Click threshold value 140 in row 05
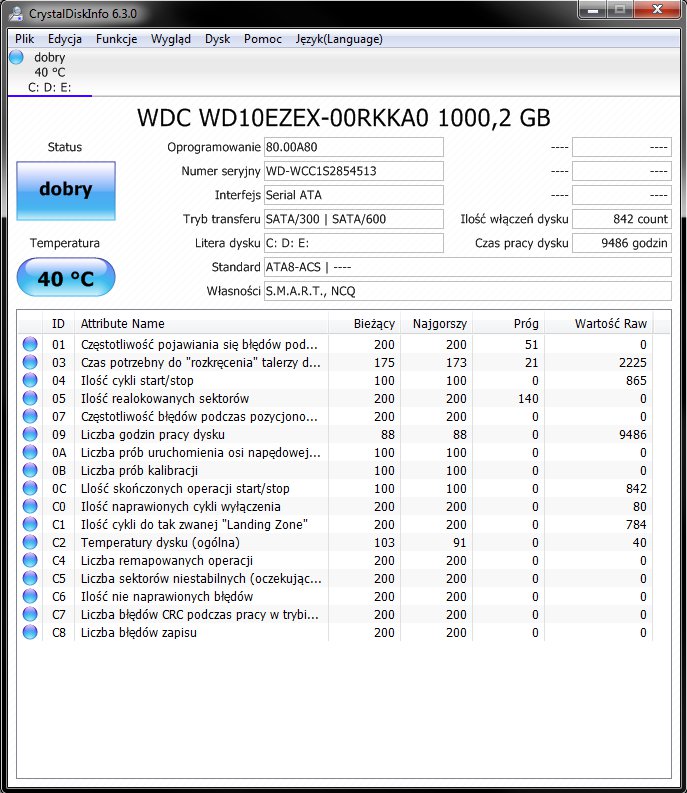Viewport: 687px width, 793px height. [528, 399]
